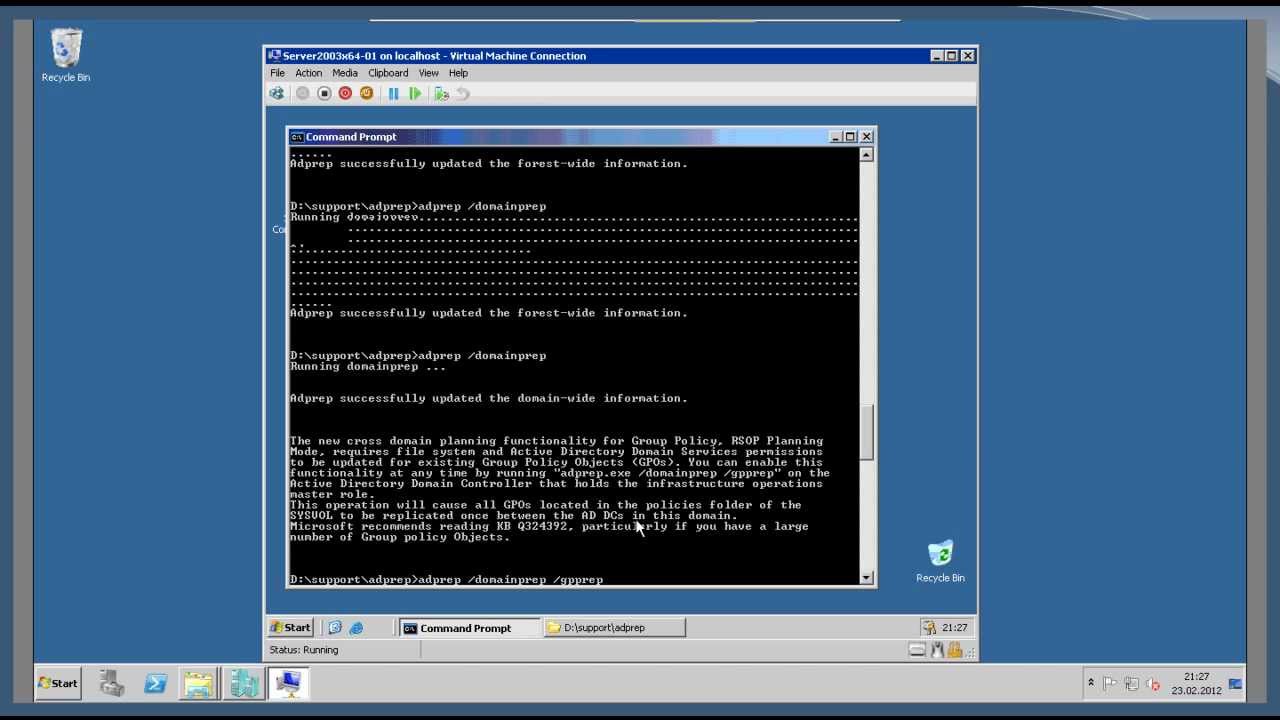This screenshot has height=720, width=1280.
Task: Open the Media menu
Action: coord(345,73)
